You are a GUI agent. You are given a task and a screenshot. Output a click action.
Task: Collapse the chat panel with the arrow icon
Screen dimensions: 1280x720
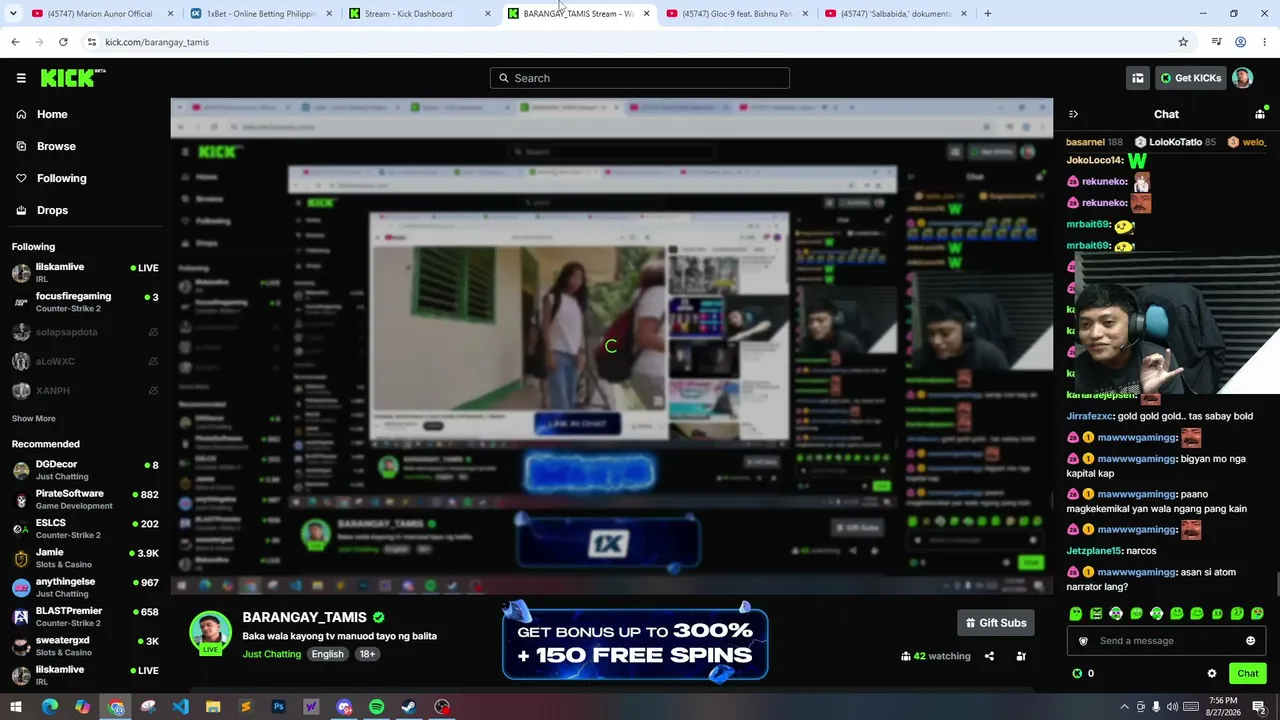point(1073,114)
